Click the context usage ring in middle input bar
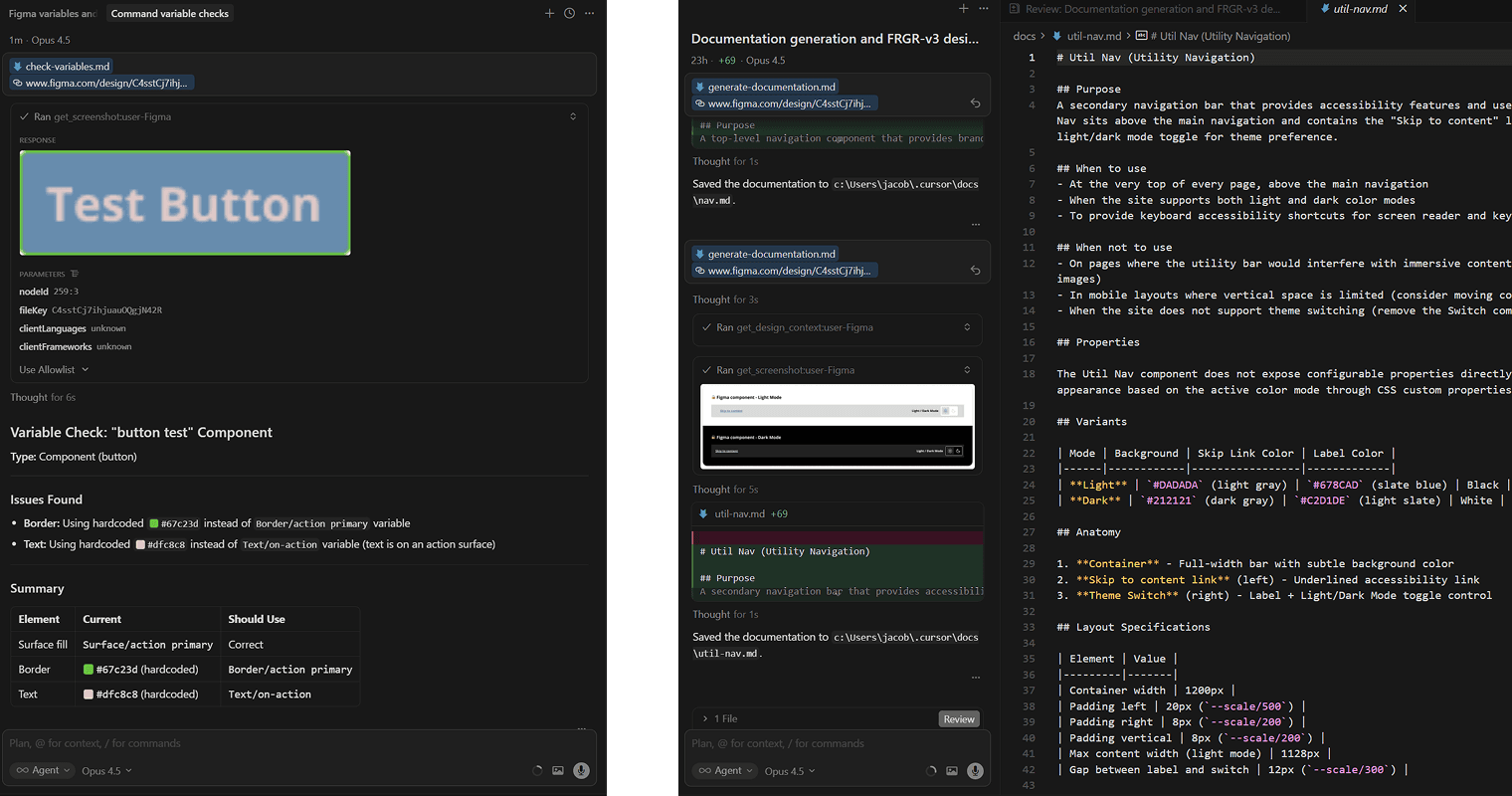The image size is (1512, 796). [x=931, y=770]
